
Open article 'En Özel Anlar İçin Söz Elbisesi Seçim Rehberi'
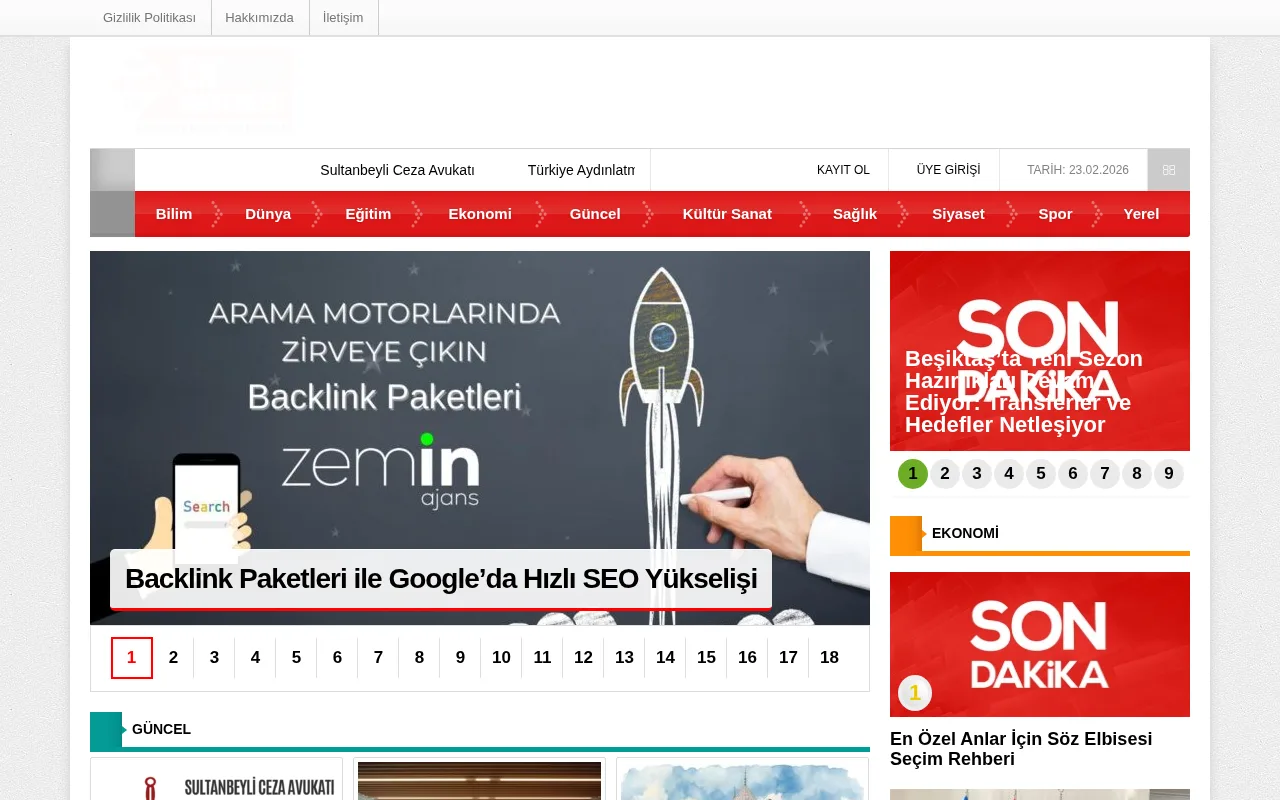point(1021,749)
